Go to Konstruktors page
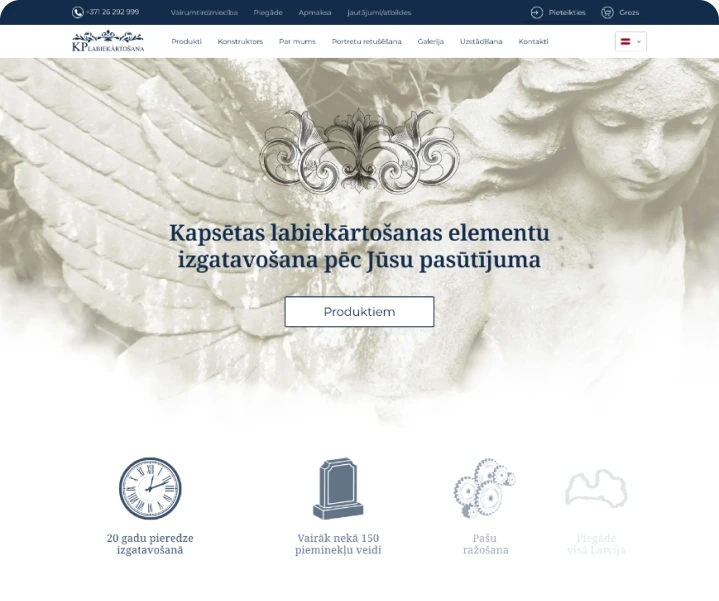 pos(240,41)
